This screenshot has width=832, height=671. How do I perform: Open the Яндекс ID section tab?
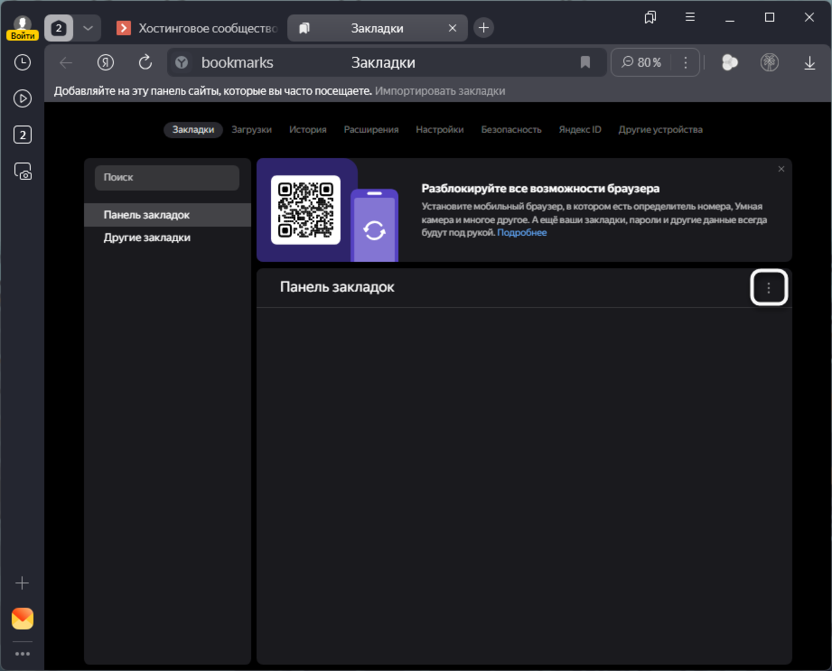580,130
